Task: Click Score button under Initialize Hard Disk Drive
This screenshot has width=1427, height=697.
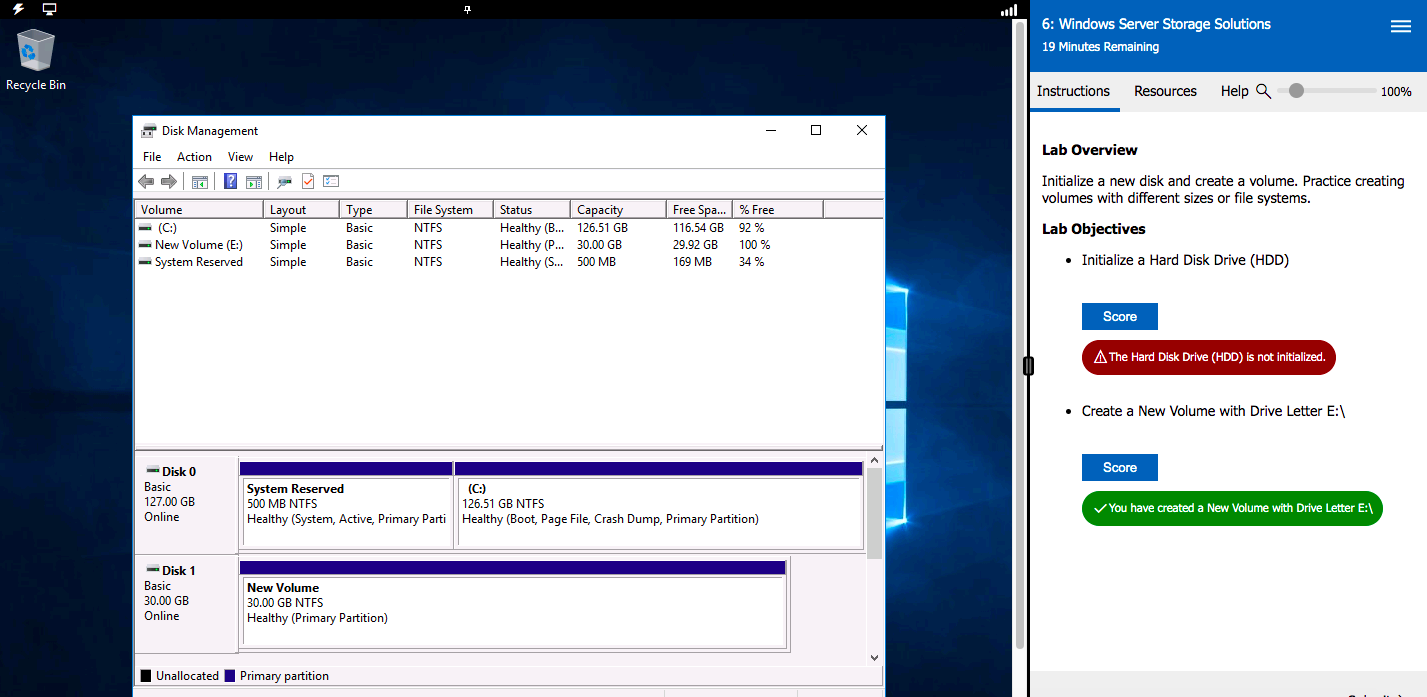Action: 1119,317
